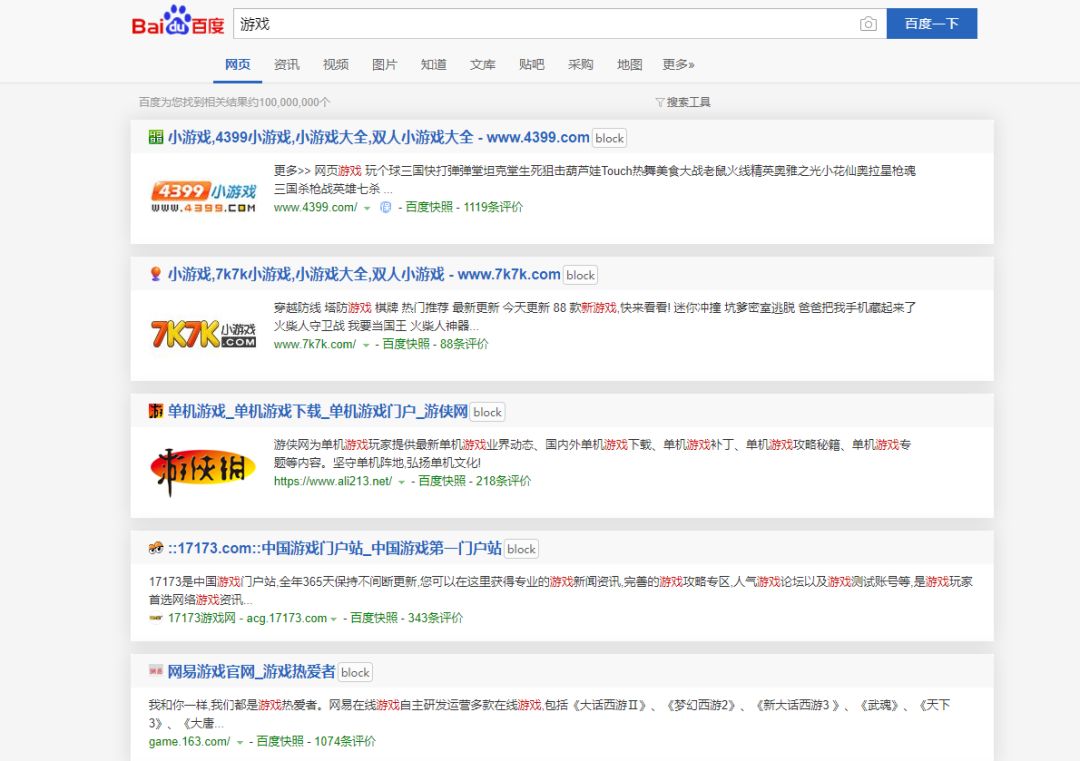Toggle block on the 4399 search result
1080x761 pixels.
tap(609, 138)
